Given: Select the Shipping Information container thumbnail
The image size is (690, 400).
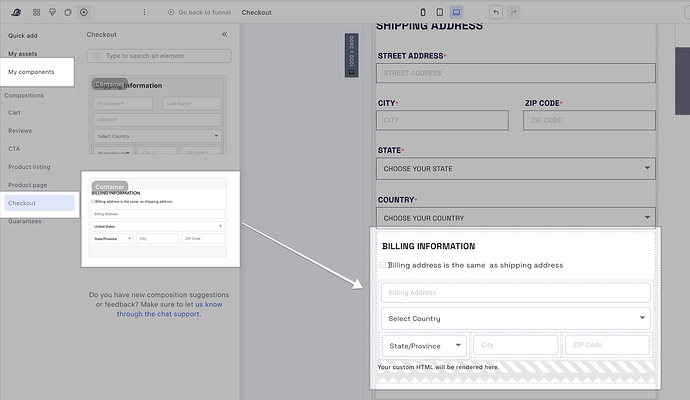Looking at the screenshot, I should click(x=158, y=114).
